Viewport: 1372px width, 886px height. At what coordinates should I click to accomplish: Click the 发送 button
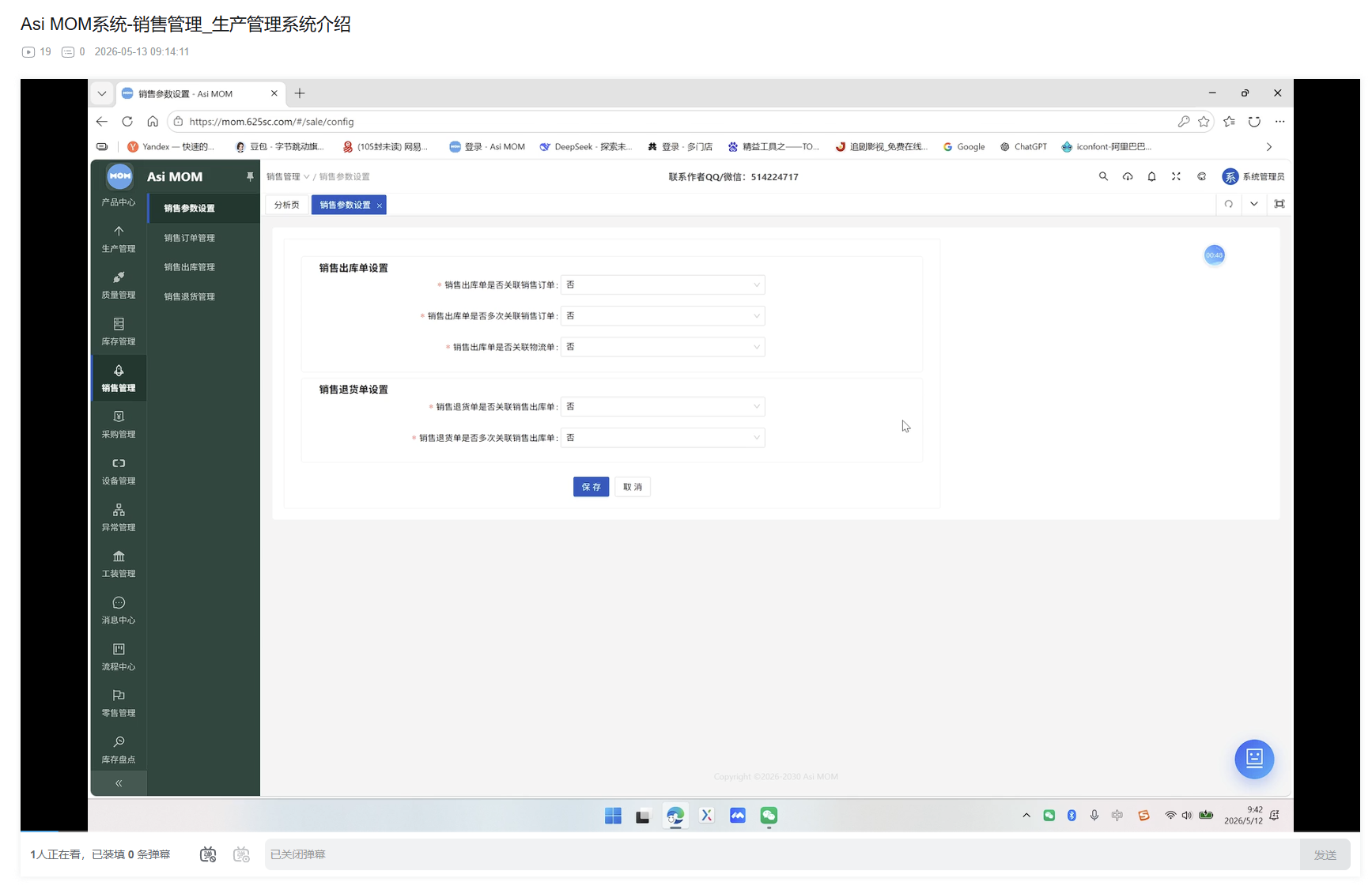[x=1325, y=854]
